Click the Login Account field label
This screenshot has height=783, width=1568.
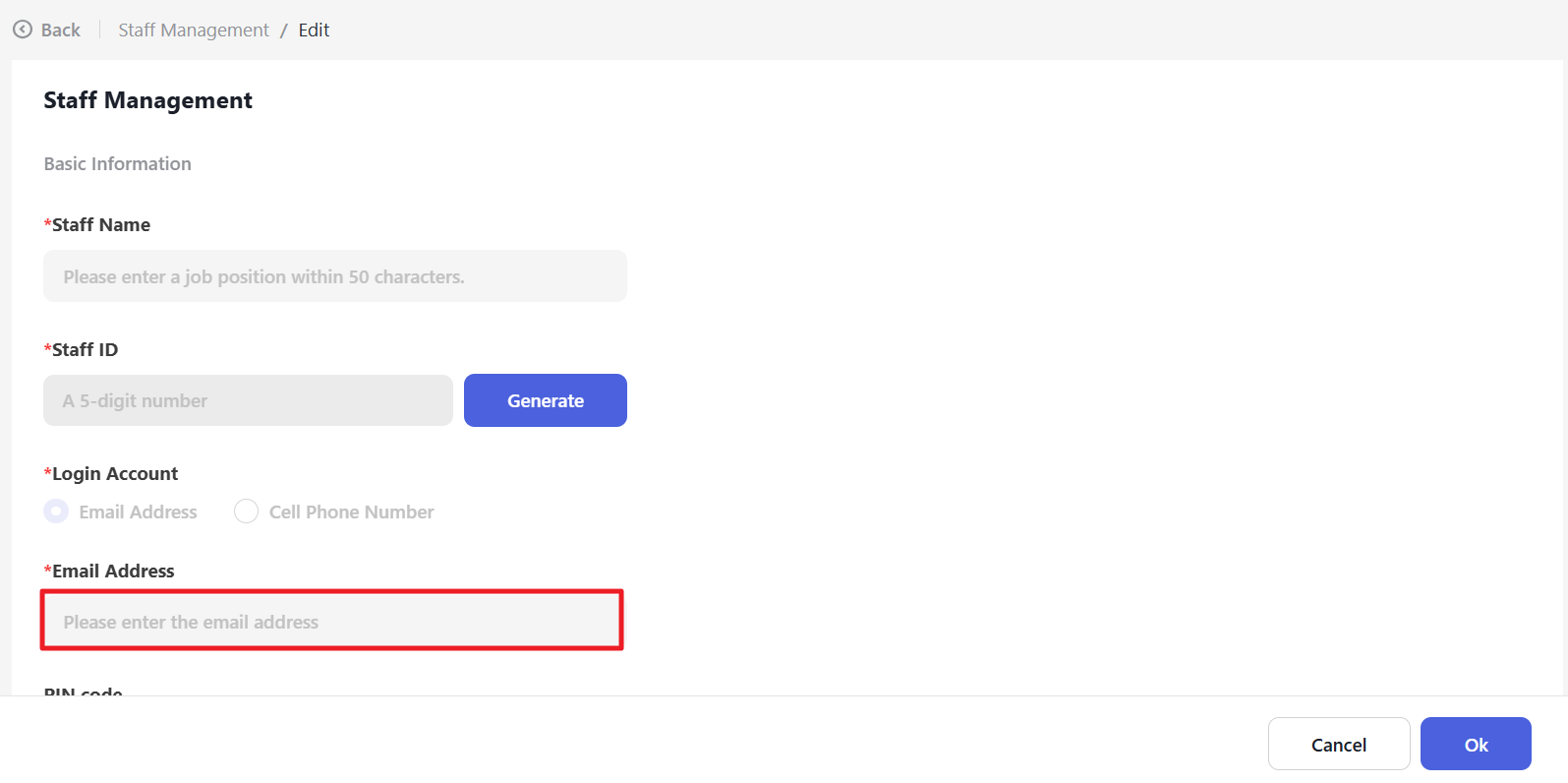pyautogui.click(x=114, y=474)
